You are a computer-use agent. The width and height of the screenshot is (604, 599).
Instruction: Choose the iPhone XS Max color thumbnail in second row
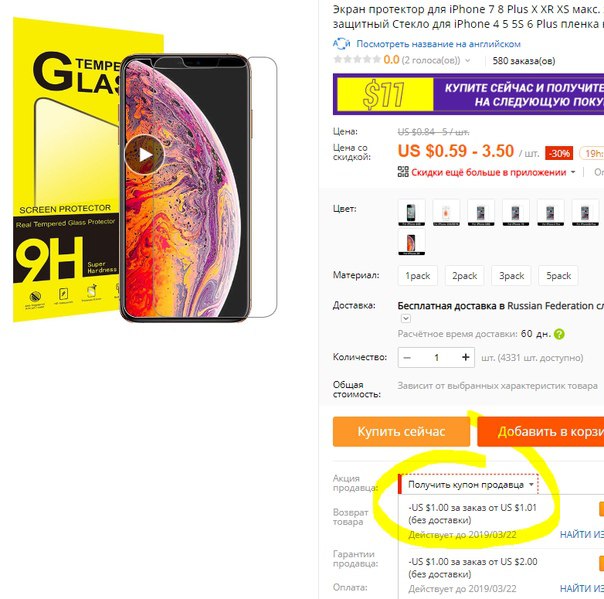[x=411, y=242]
